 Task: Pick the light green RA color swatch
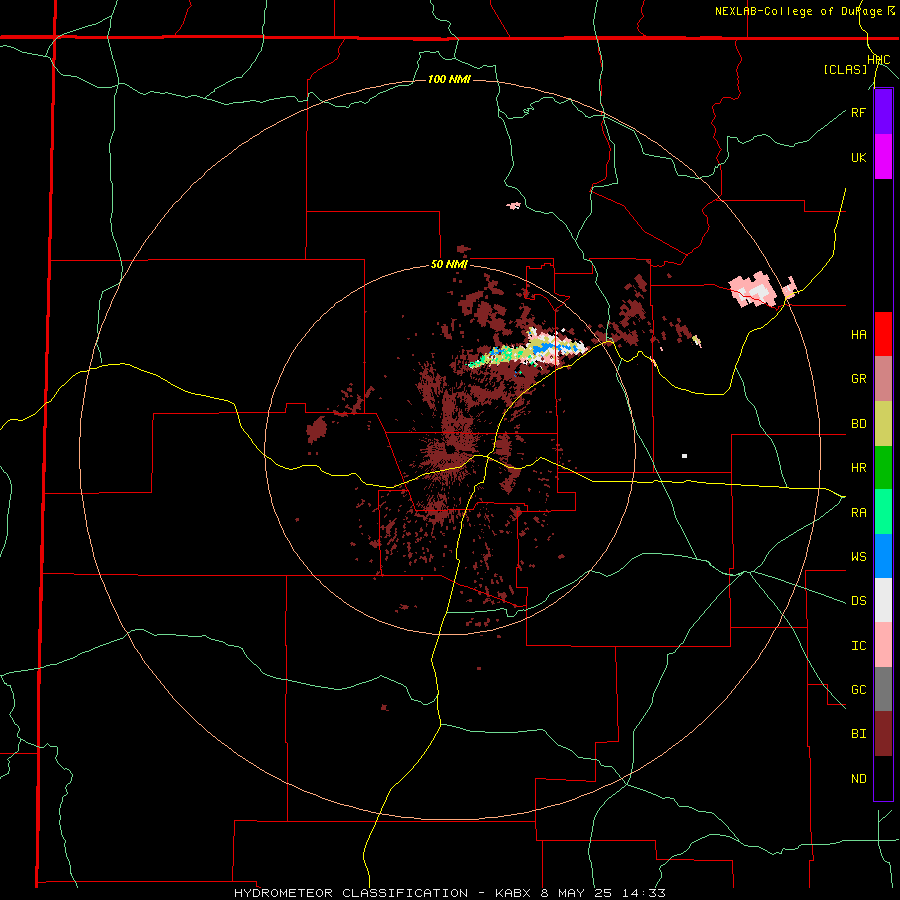pos(883,512)
